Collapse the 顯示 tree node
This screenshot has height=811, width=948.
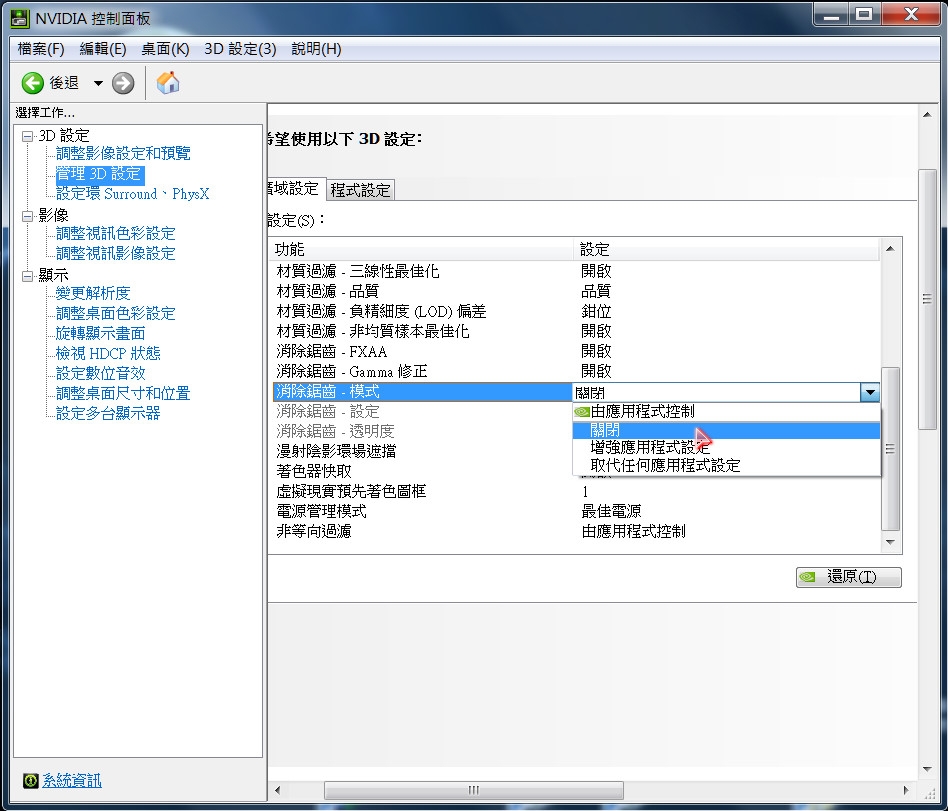[27, 276]
